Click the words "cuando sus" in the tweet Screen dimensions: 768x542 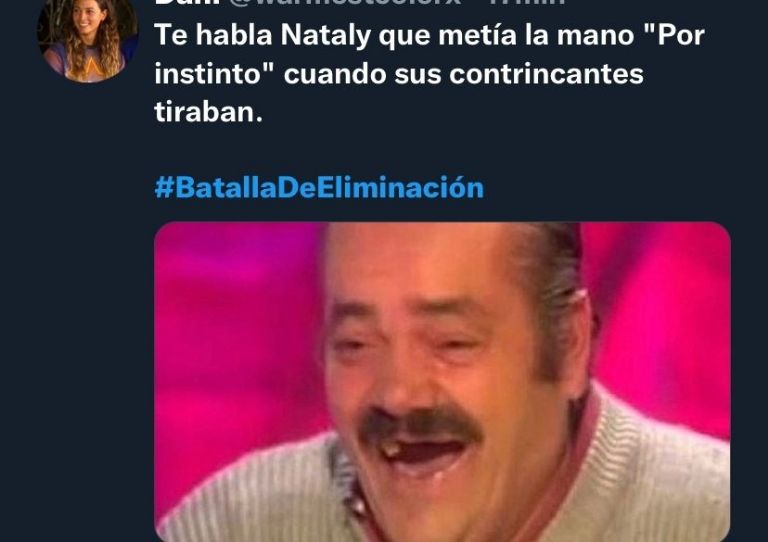(x=363, y=74)
